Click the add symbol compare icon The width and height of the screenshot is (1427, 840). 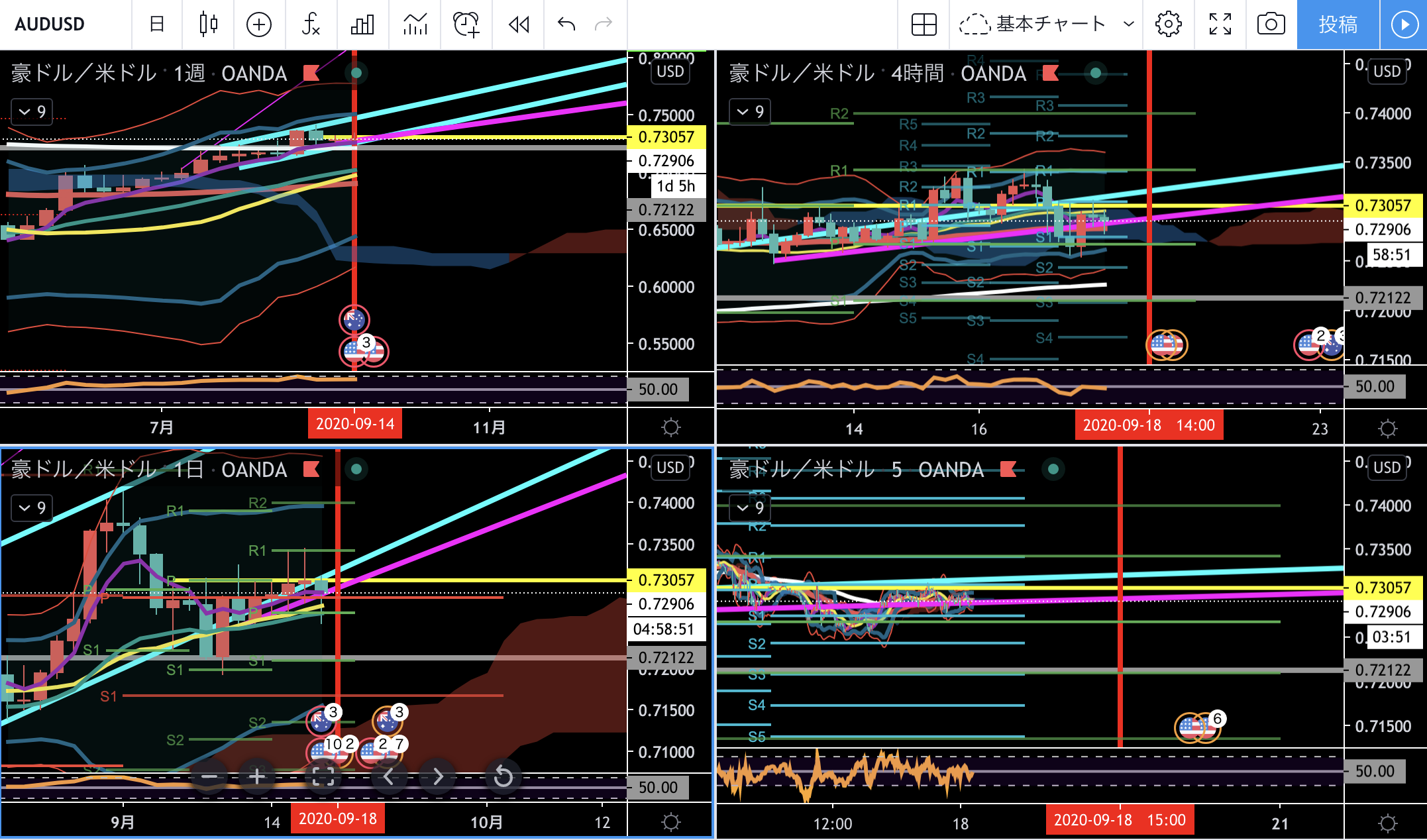(258, 25)
